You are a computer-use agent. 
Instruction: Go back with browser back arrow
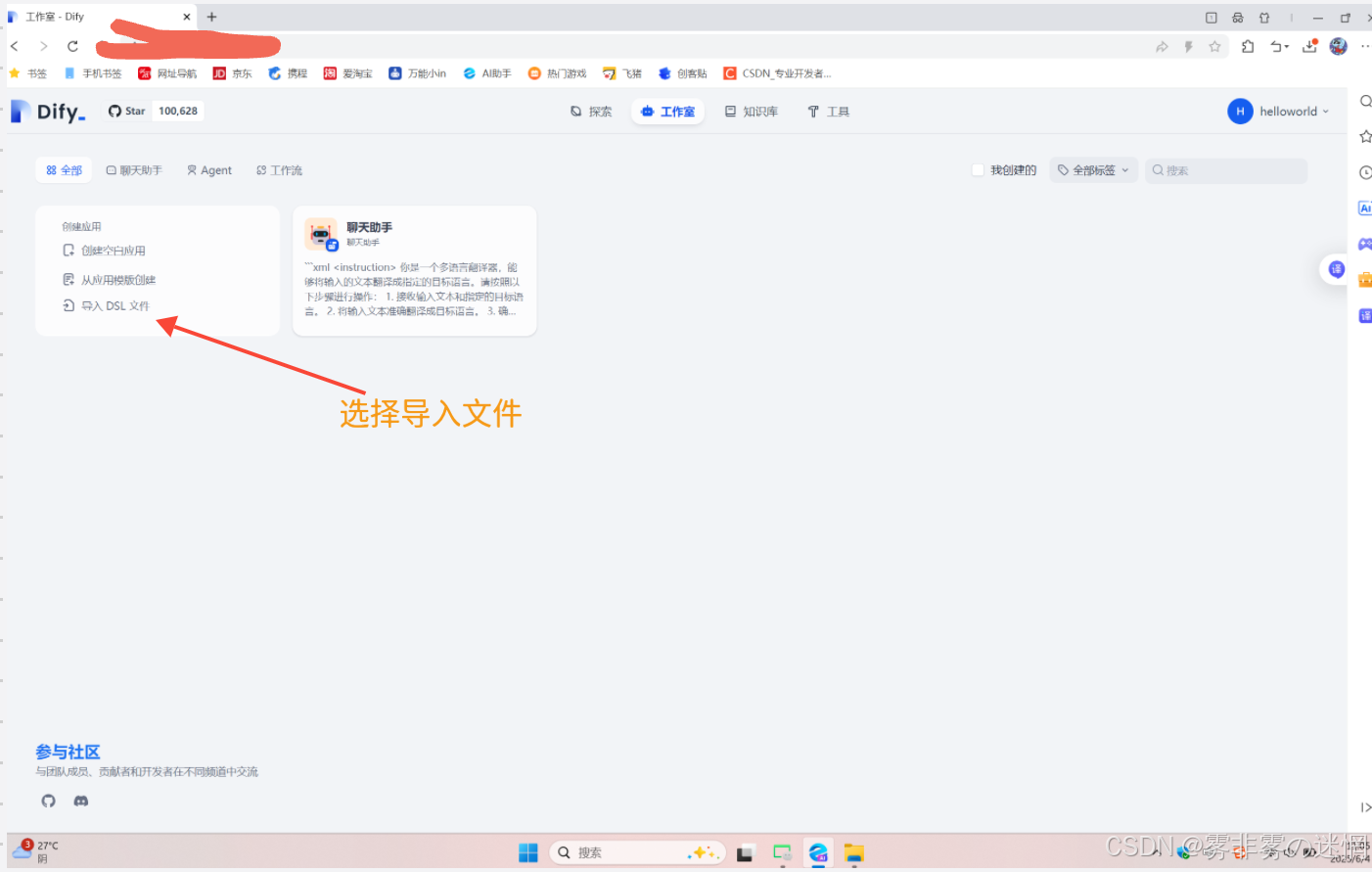[x=15, y=46]
